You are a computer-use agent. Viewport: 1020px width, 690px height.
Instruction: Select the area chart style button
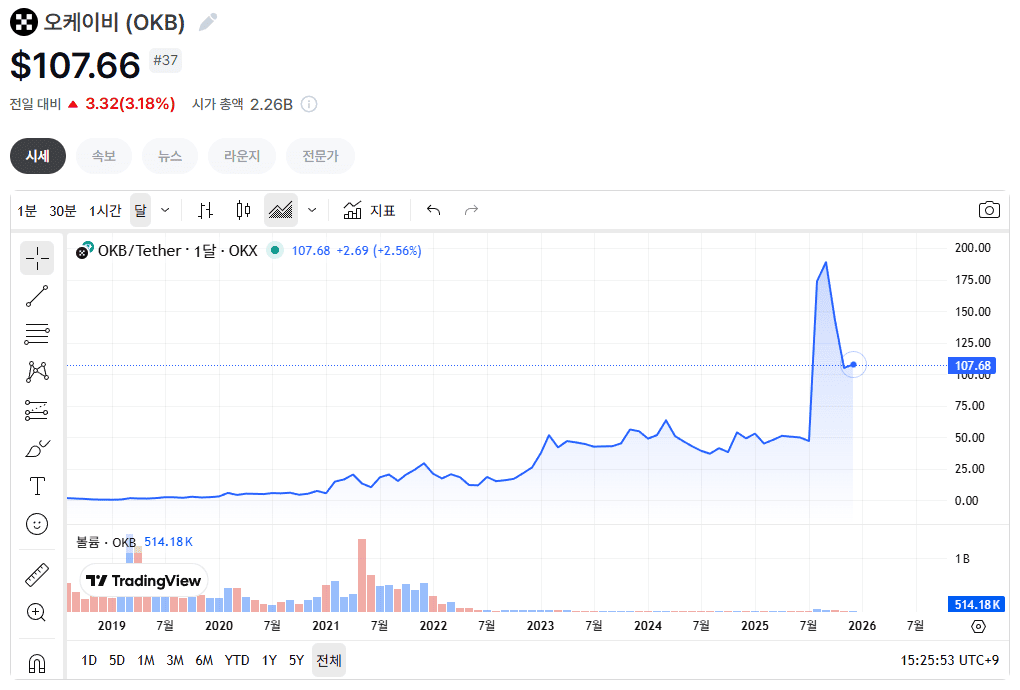coord(281,210)
